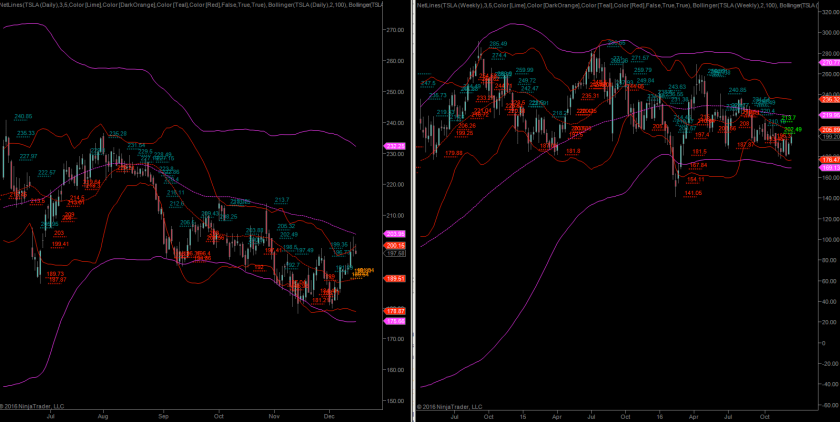
Task: Click the magenta 169.13 price marker on weekly chart
Action: click(830, 168)
